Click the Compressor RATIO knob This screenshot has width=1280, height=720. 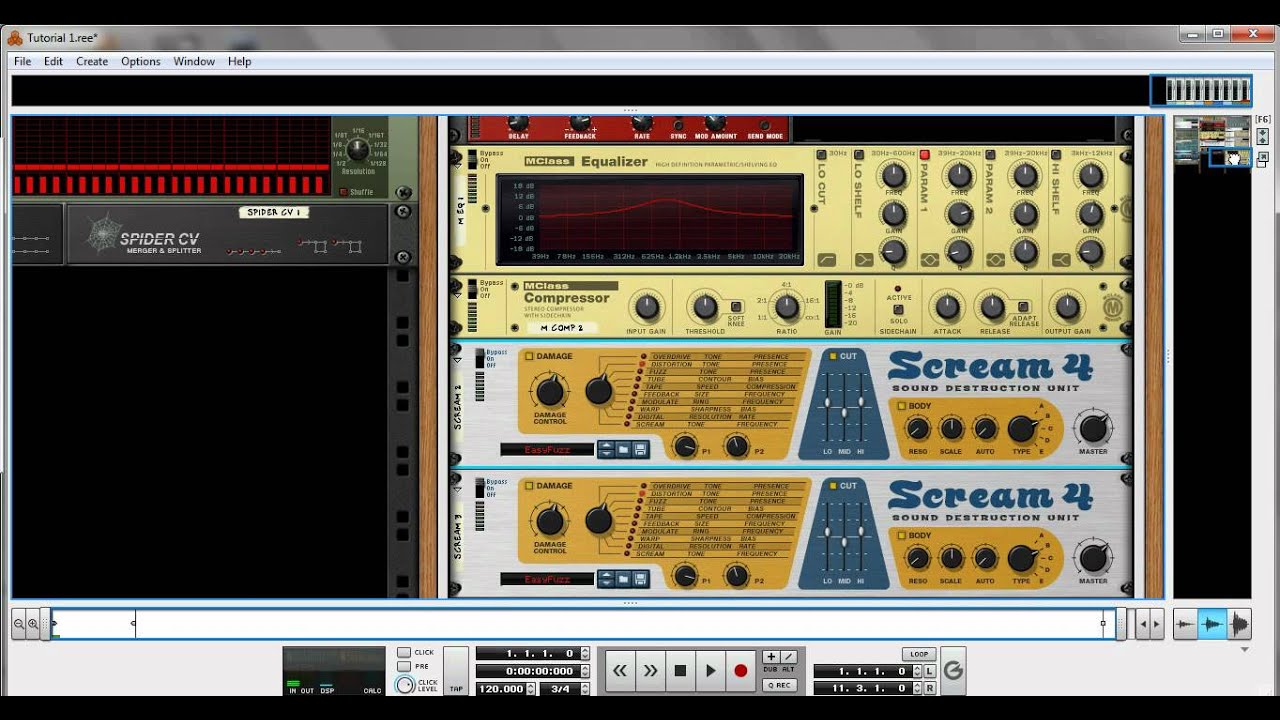pos(787,307)
